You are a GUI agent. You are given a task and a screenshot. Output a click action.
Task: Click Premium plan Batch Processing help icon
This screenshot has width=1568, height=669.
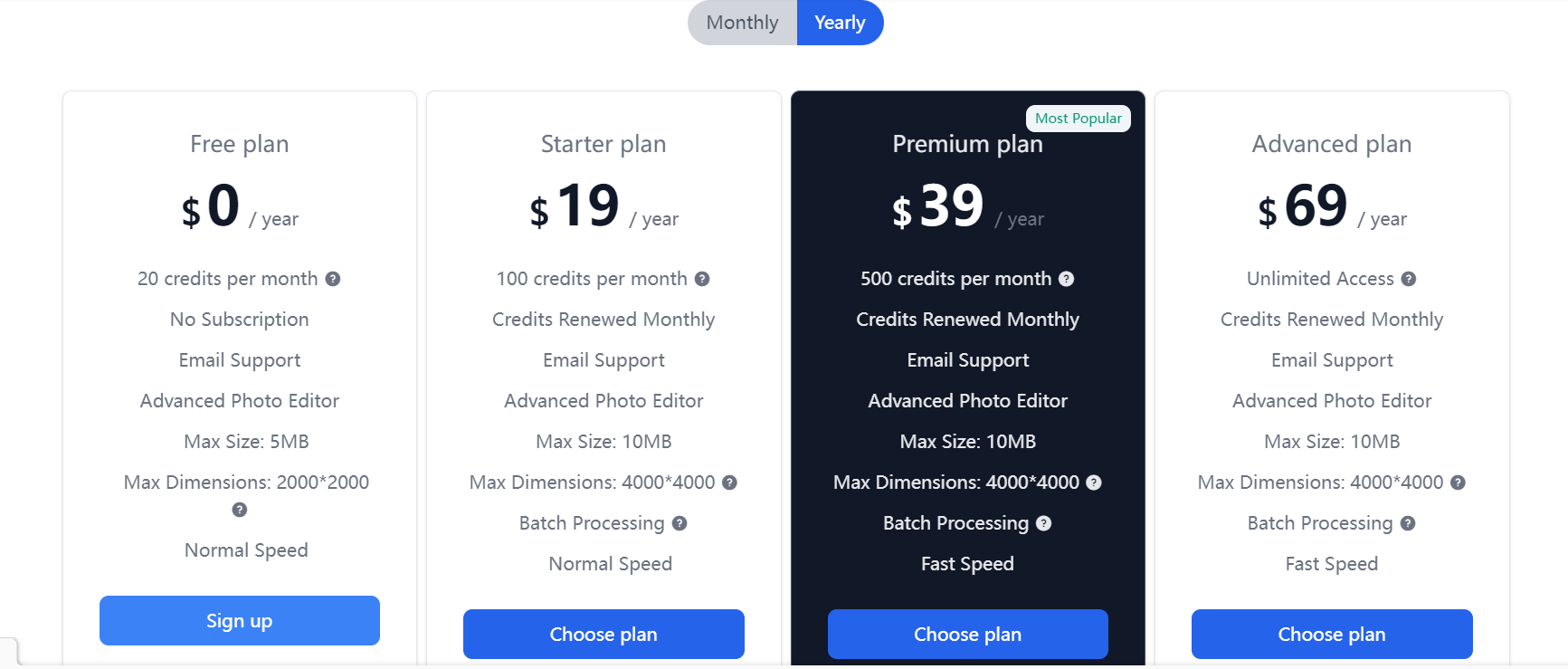(x=1044, y=523)
